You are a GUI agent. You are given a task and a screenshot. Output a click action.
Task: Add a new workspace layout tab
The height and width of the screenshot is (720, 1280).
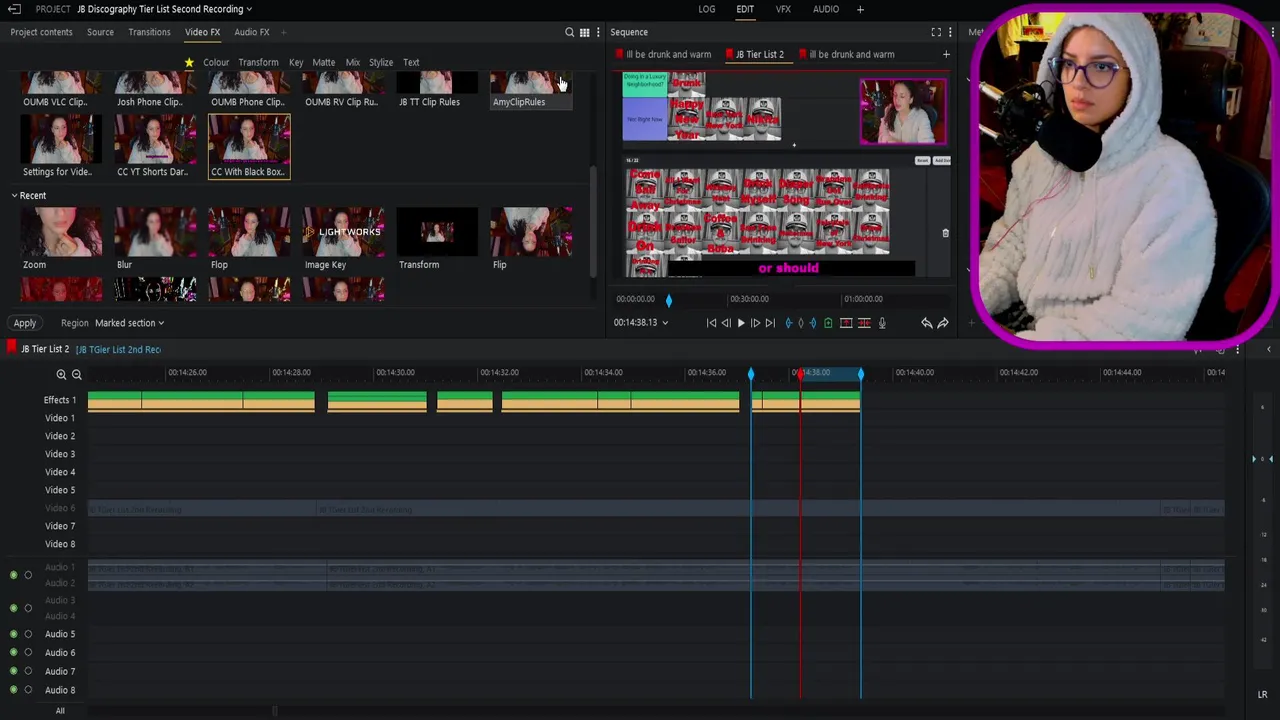click(x=860, y=9)
